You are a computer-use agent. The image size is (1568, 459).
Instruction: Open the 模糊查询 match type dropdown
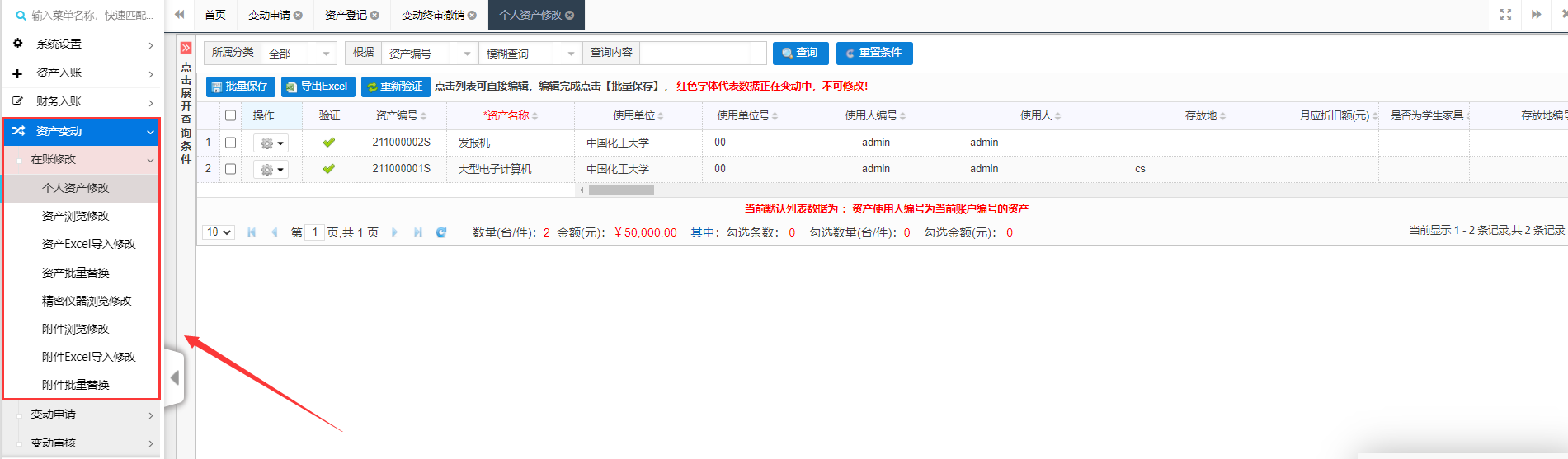tap(530, 54)
